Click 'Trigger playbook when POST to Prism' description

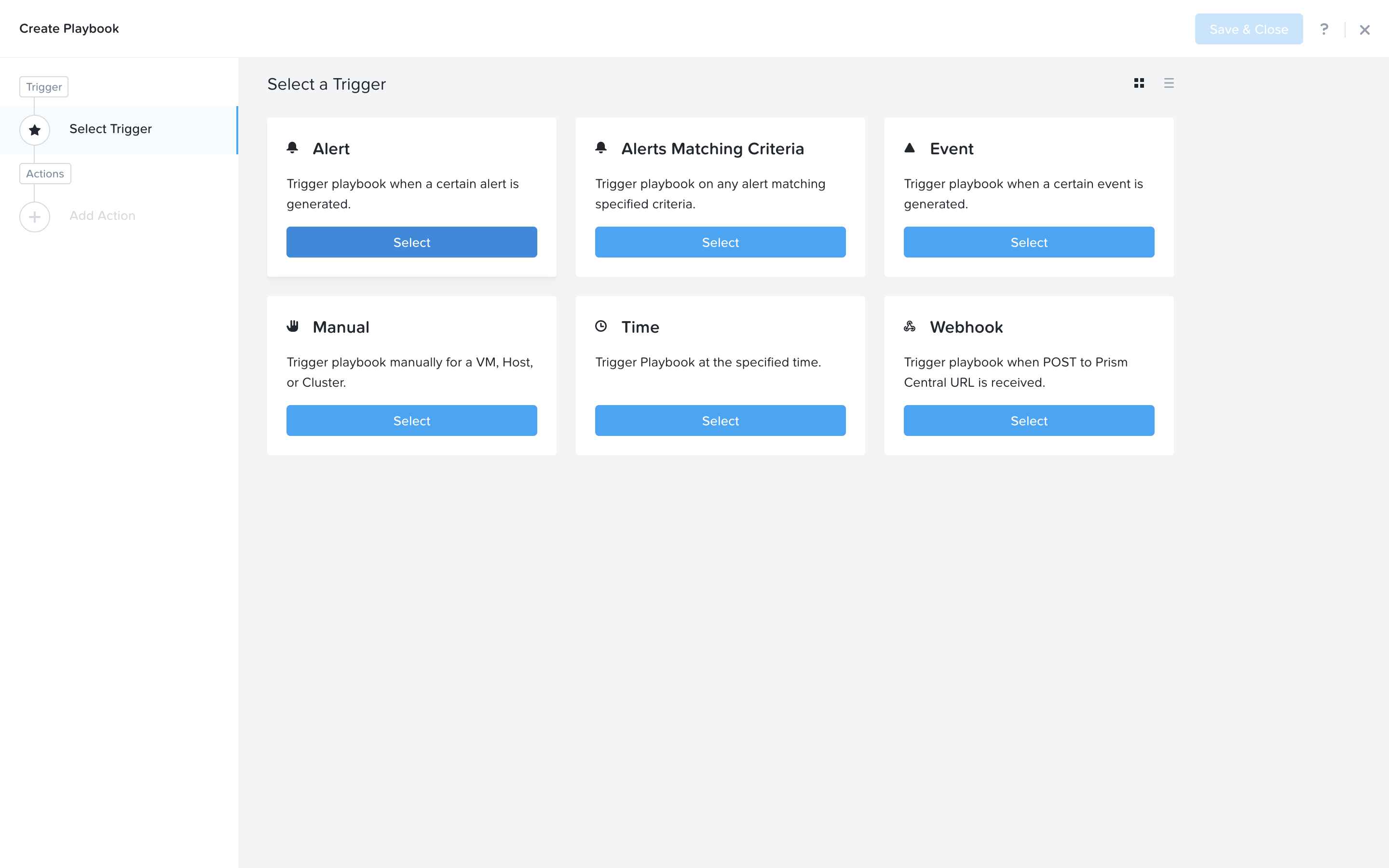1016,372
